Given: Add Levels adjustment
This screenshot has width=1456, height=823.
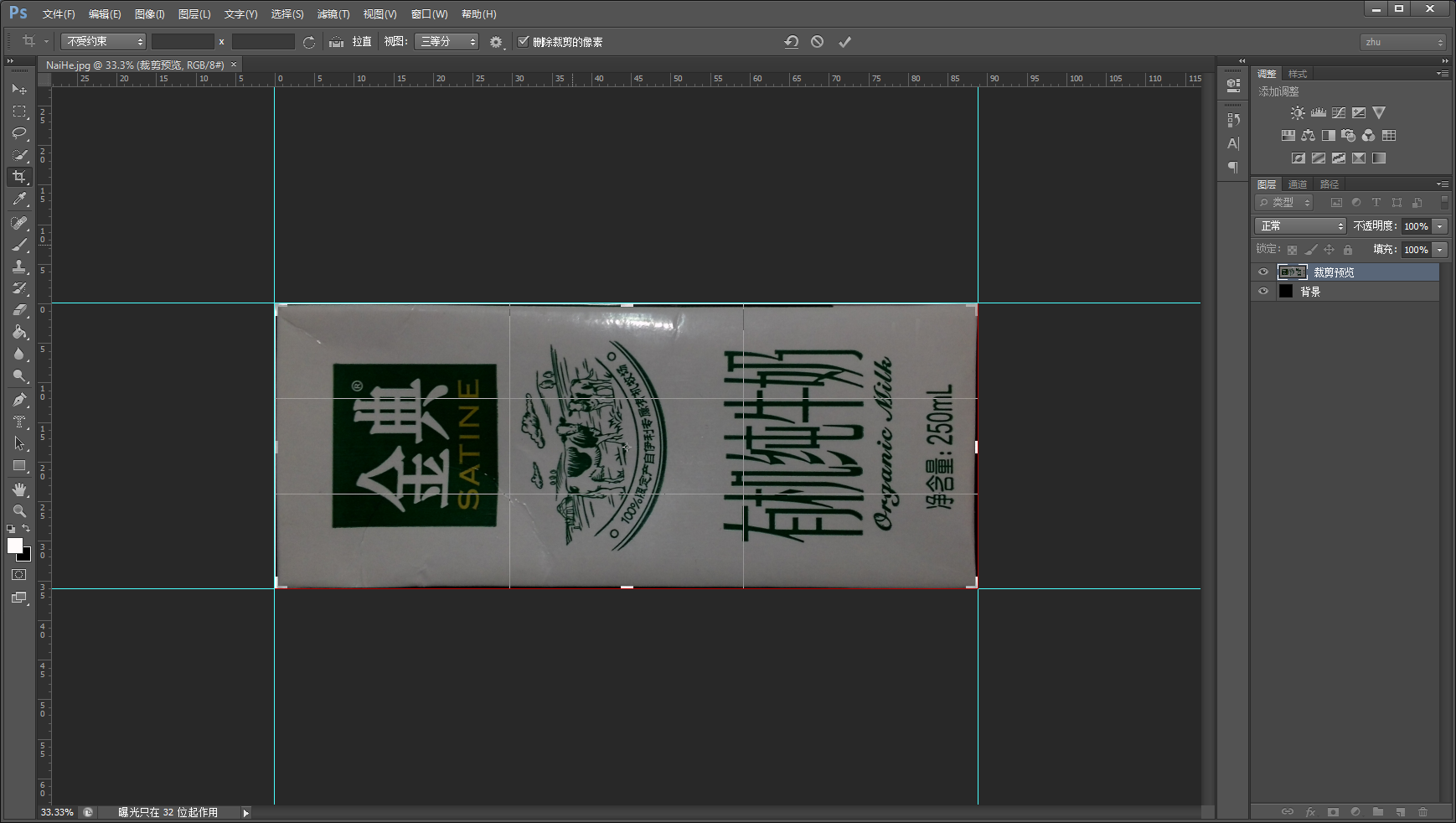Looking at the screenshot, I should (x=1319, y=112).
